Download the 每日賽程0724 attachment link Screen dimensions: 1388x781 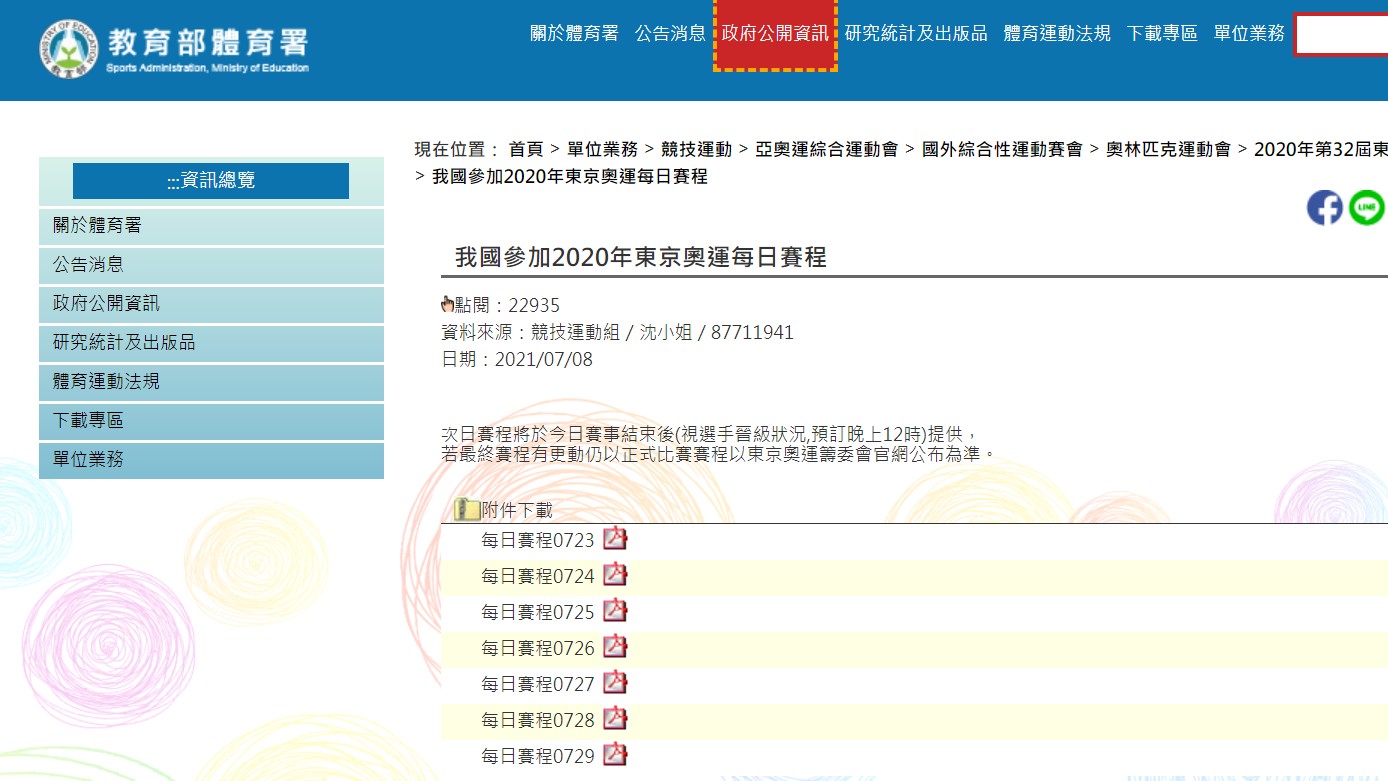point(538,577)
